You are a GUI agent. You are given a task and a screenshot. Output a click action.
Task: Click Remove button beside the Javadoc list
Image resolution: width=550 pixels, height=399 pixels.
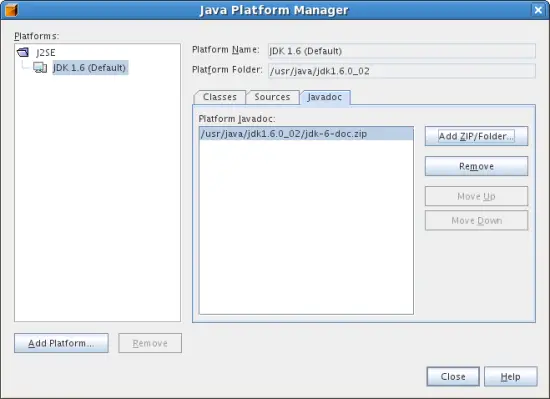[476, 166]
